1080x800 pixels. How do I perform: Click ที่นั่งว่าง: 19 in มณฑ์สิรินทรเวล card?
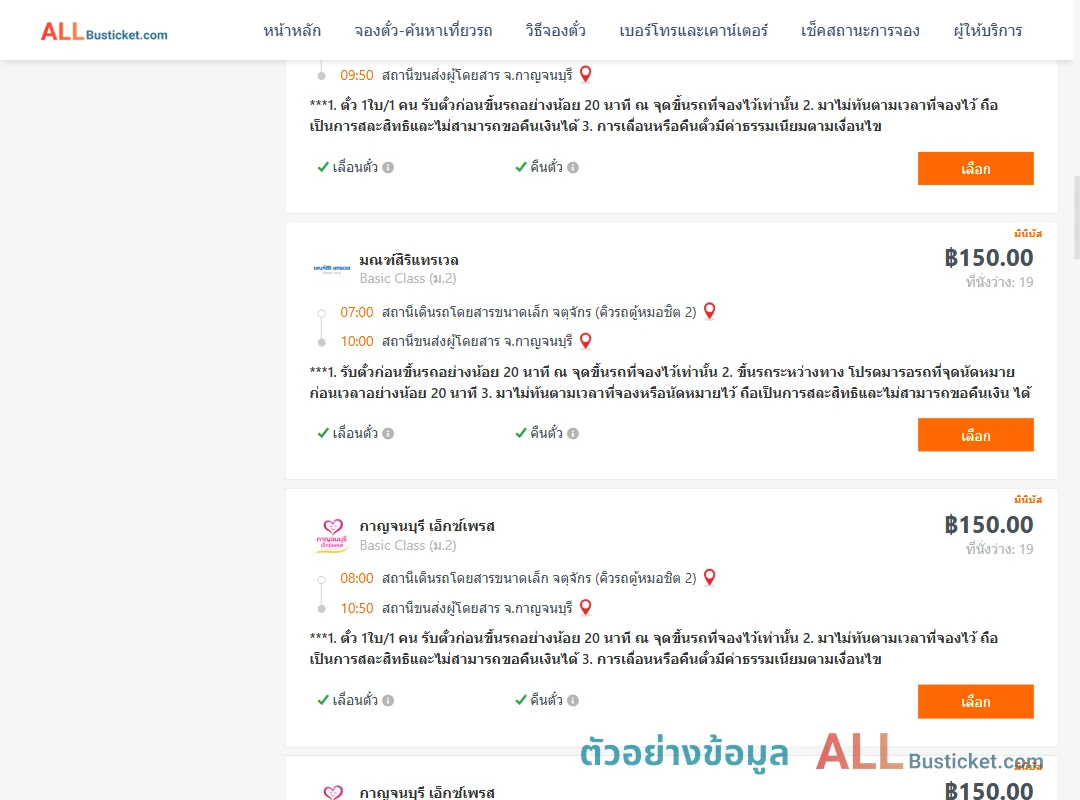[x=999, y=282]
